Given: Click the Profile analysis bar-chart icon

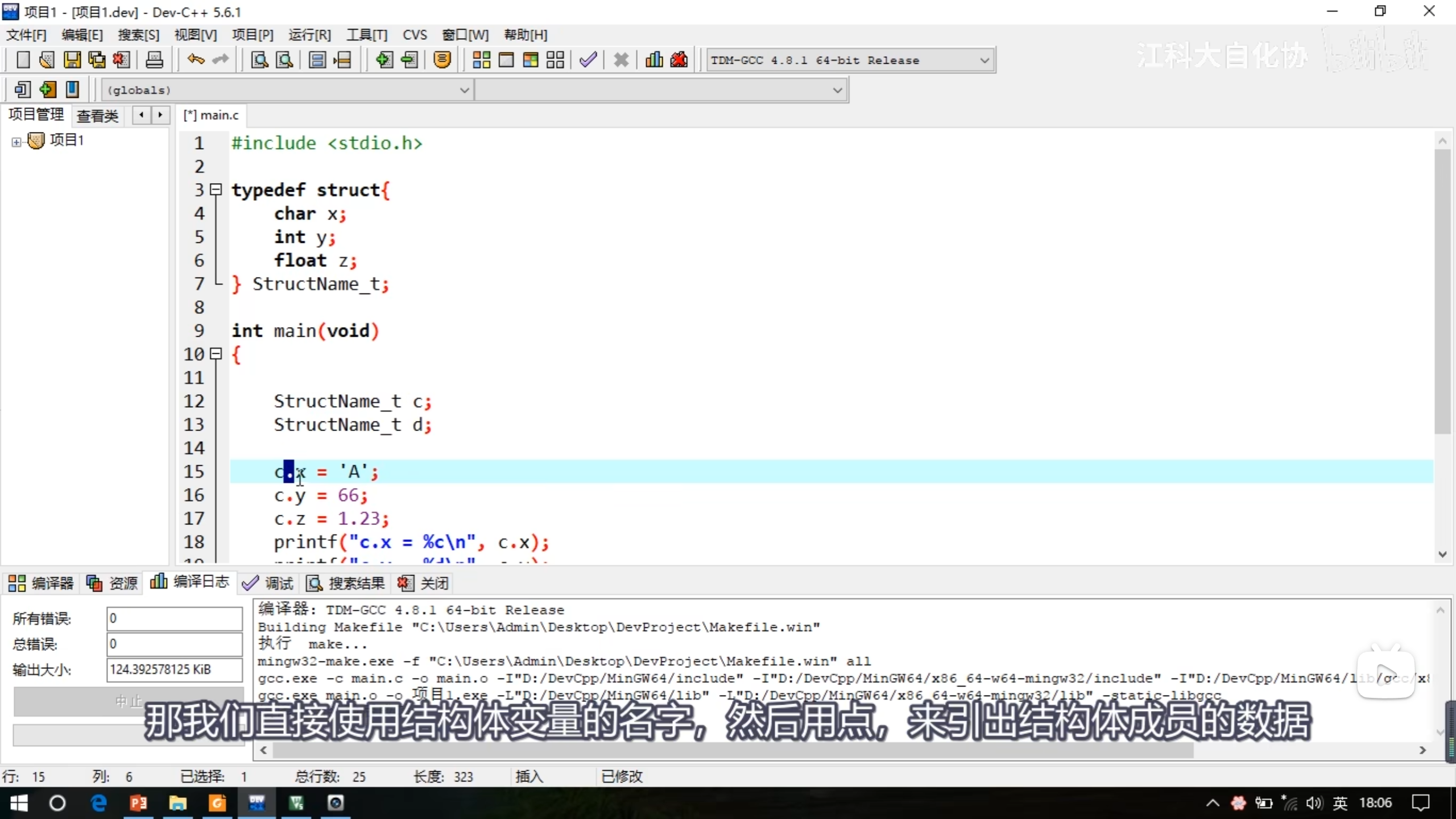Looking at the screenshot, I should coord(654,60).
